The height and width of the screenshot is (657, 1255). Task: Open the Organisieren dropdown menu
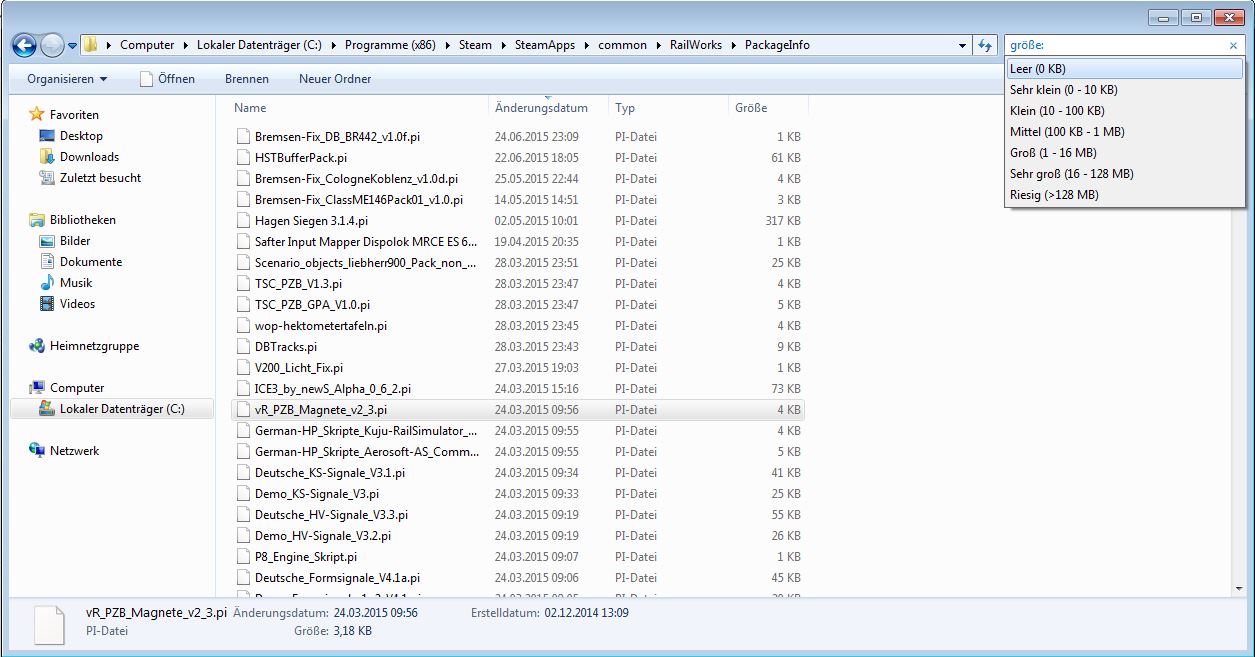point(67,79)
